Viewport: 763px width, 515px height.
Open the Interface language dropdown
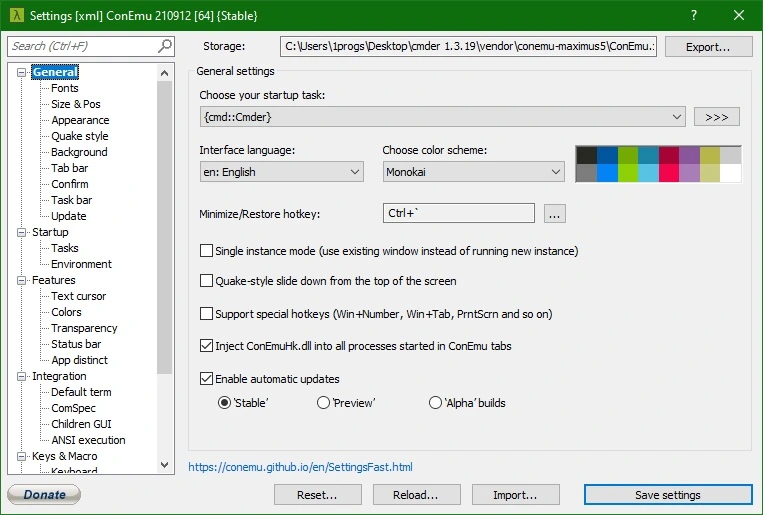pos(281,172)
